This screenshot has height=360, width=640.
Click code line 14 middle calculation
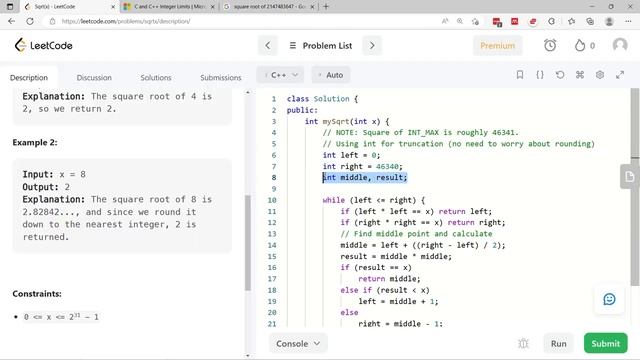pyautogui.click(x=422, y=245)
